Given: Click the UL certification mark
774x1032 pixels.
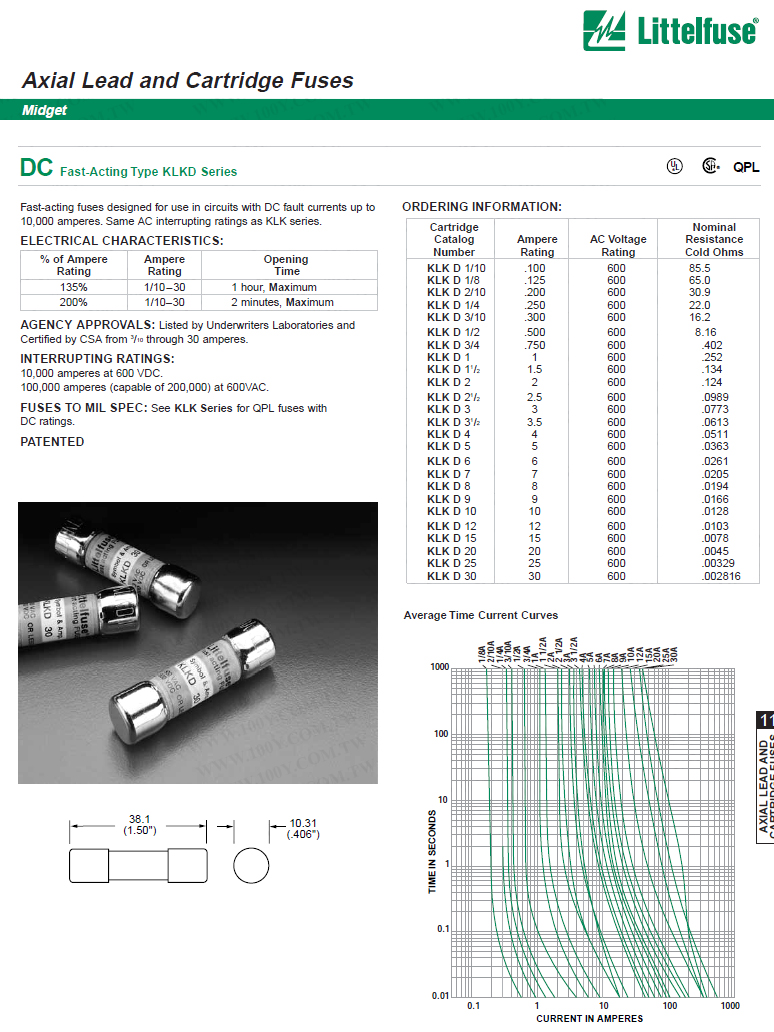Looking at the screenshot, I should (x=675, y=167).
